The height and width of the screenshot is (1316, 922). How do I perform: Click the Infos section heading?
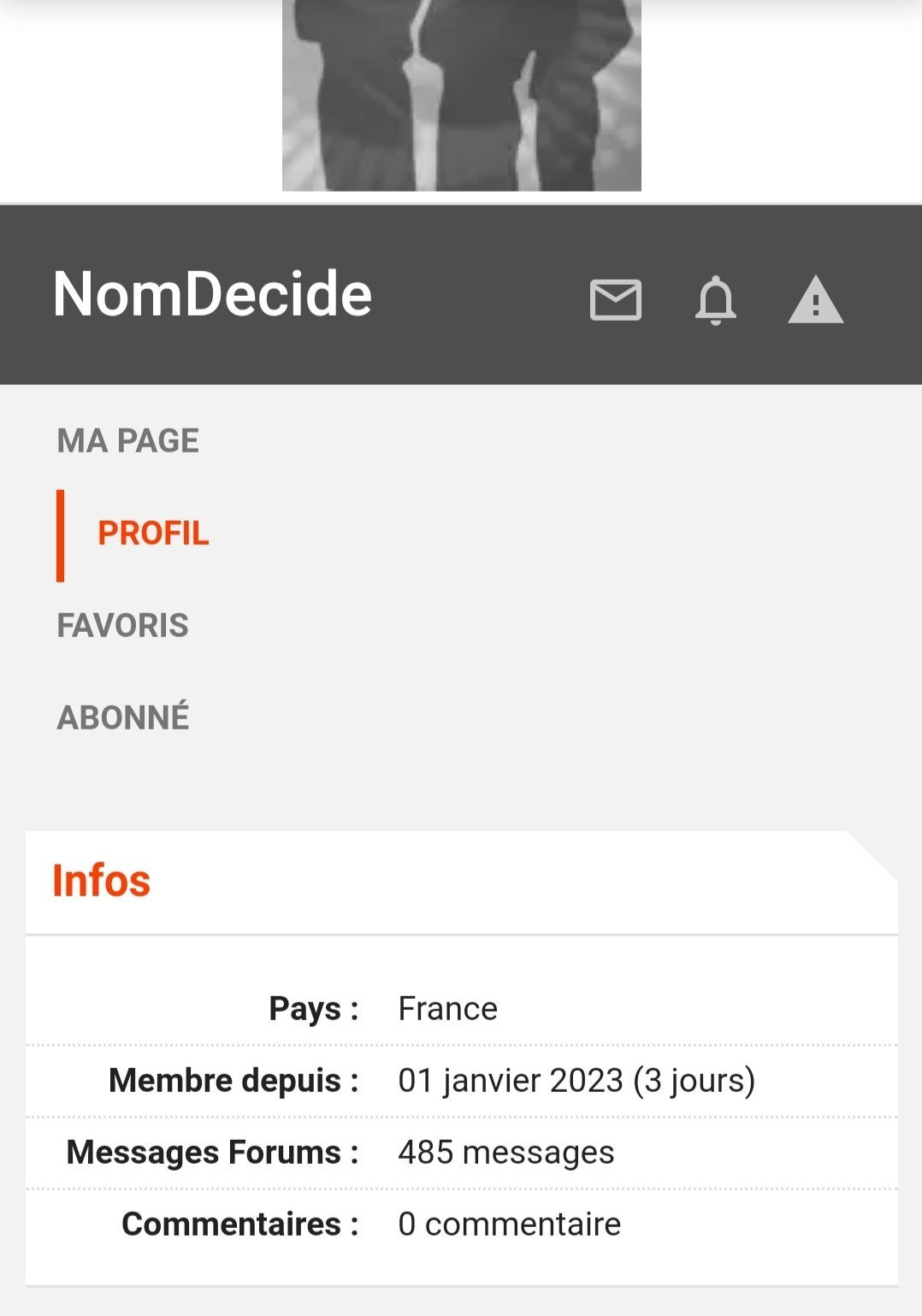pos(102,881)
